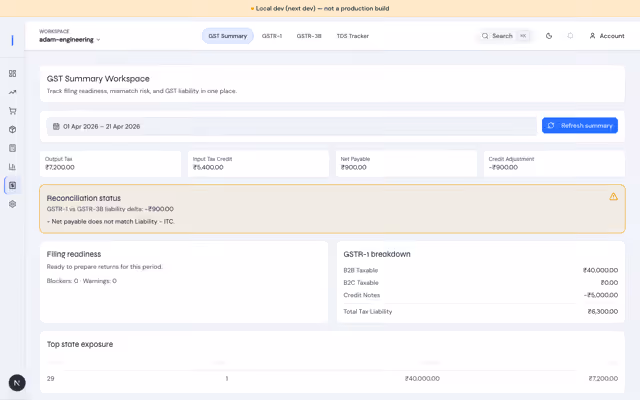Click the Total Tax Liability value ₹6,300.00
The image size is (640, 400).
click(x=602, y=311)
